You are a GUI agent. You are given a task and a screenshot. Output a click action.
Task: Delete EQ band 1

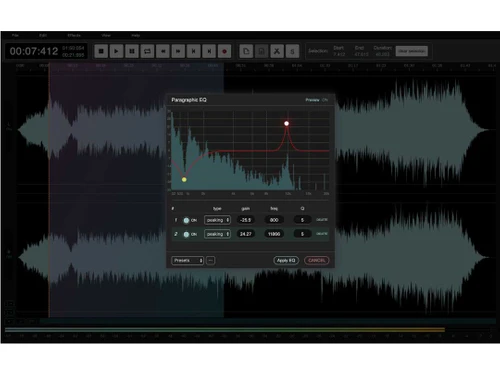click(322, 220)
